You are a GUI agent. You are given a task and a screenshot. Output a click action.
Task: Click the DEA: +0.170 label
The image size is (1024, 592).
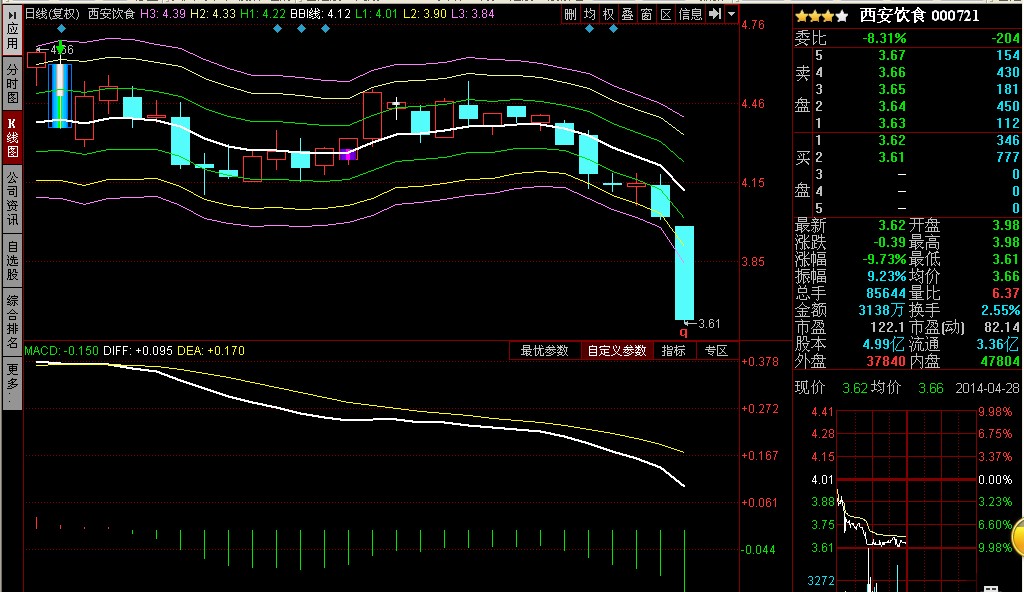point(211,351)
